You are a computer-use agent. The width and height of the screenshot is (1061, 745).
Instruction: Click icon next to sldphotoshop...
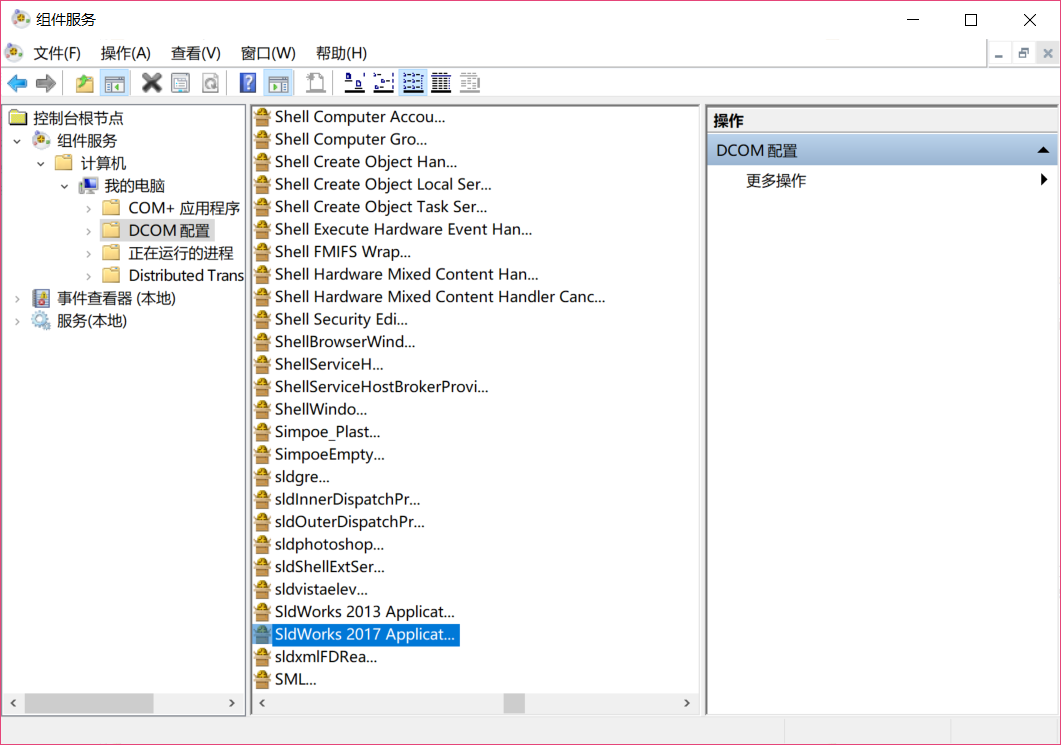(263, 544)
